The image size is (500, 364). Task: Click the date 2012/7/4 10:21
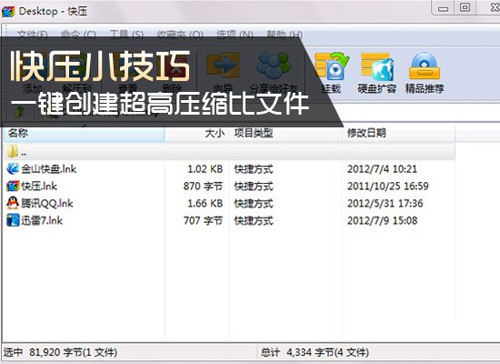[382, 169]
